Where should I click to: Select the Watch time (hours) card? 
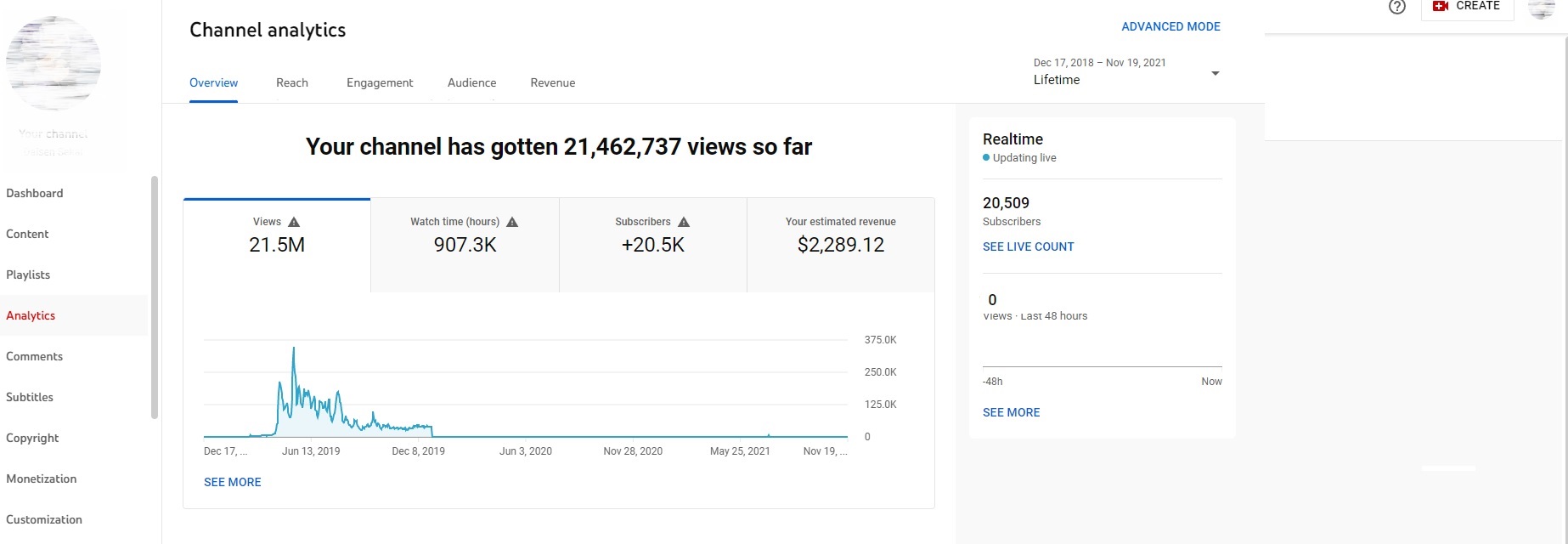click(465, 245)
